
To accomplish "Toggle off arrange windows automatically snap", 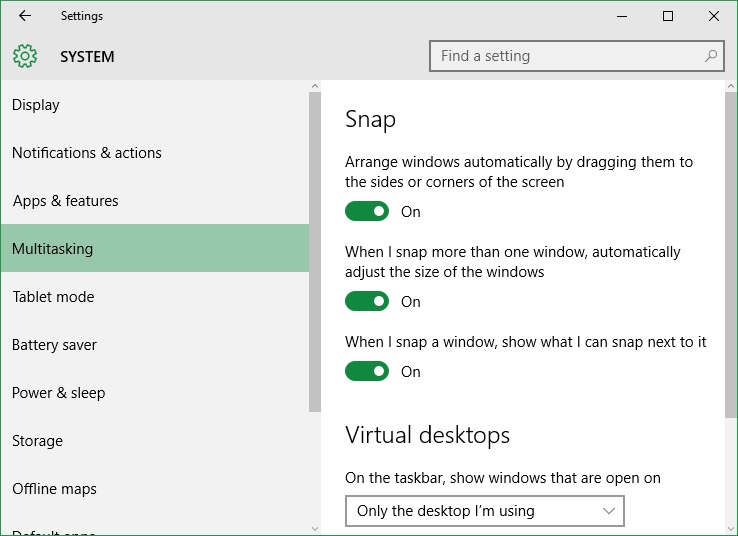I will coord(367,211).
